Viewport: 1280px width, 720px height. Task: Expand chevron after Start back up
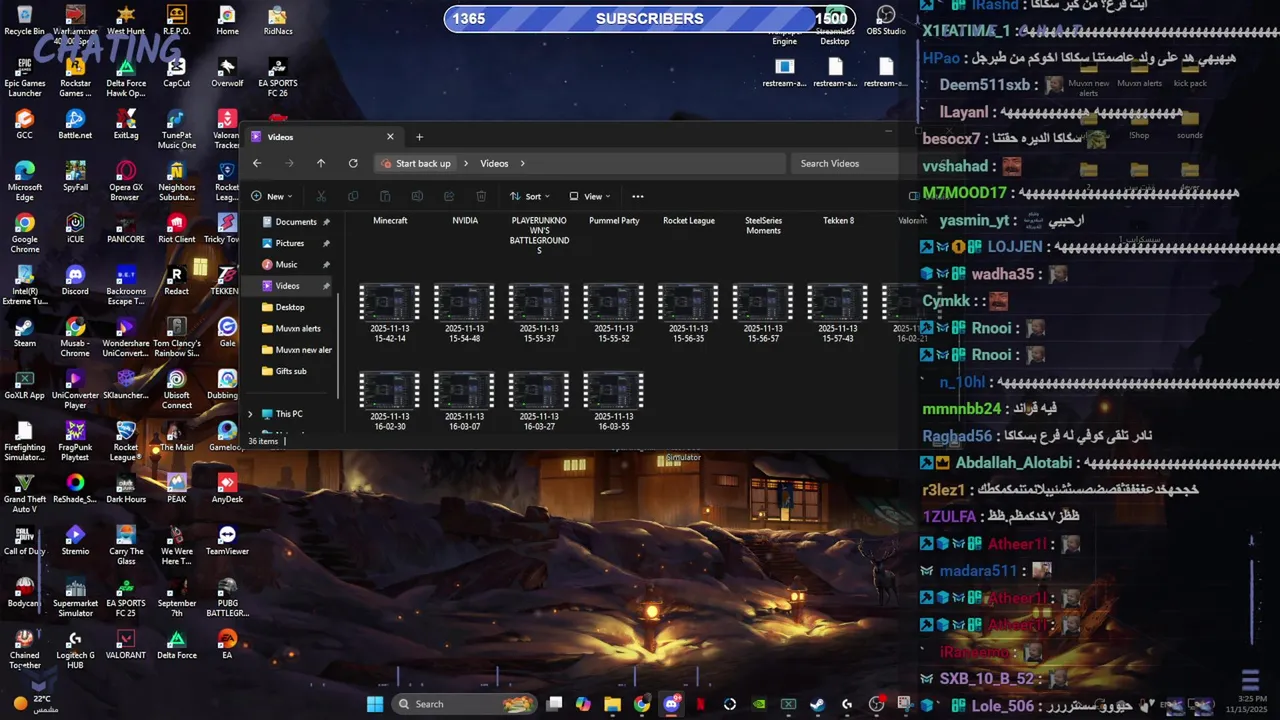tap(465, 163)
